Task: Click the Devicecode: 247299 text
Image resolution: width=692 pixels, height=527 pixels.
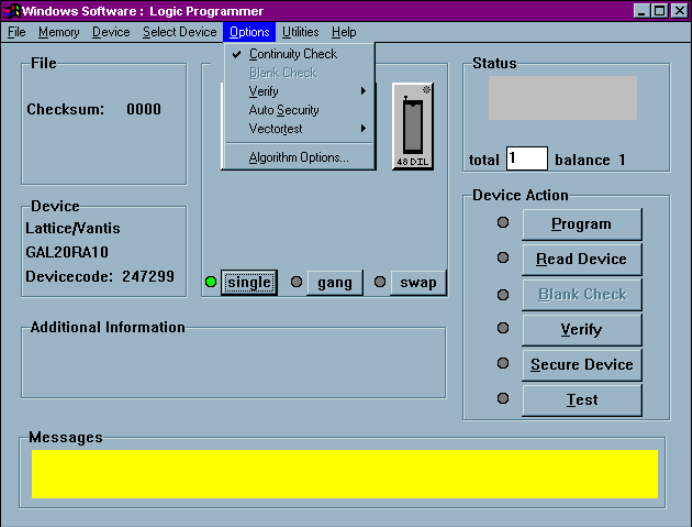Action: click(x=100, y=277)
